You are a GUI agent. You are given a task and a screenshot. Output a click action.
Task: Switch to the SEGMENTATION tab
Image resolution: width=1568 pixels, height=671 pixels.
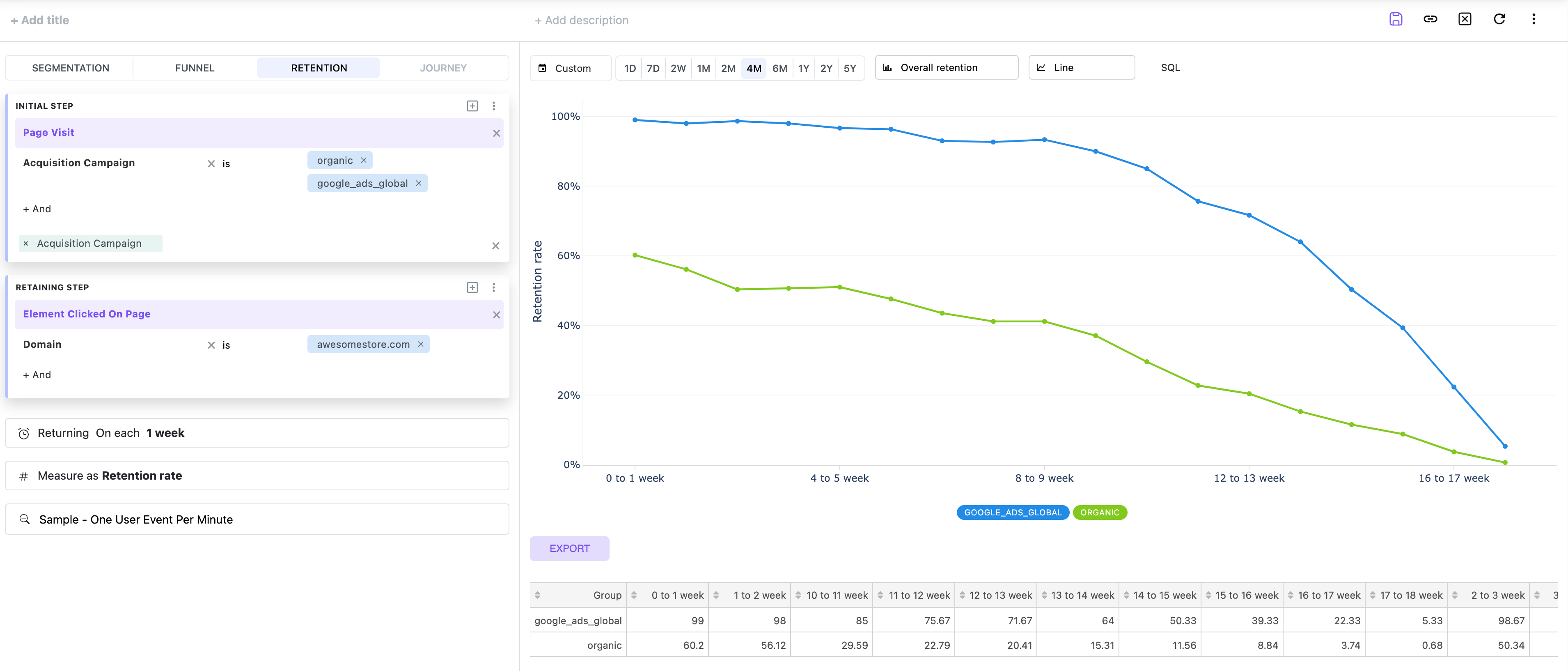(71, 68)
